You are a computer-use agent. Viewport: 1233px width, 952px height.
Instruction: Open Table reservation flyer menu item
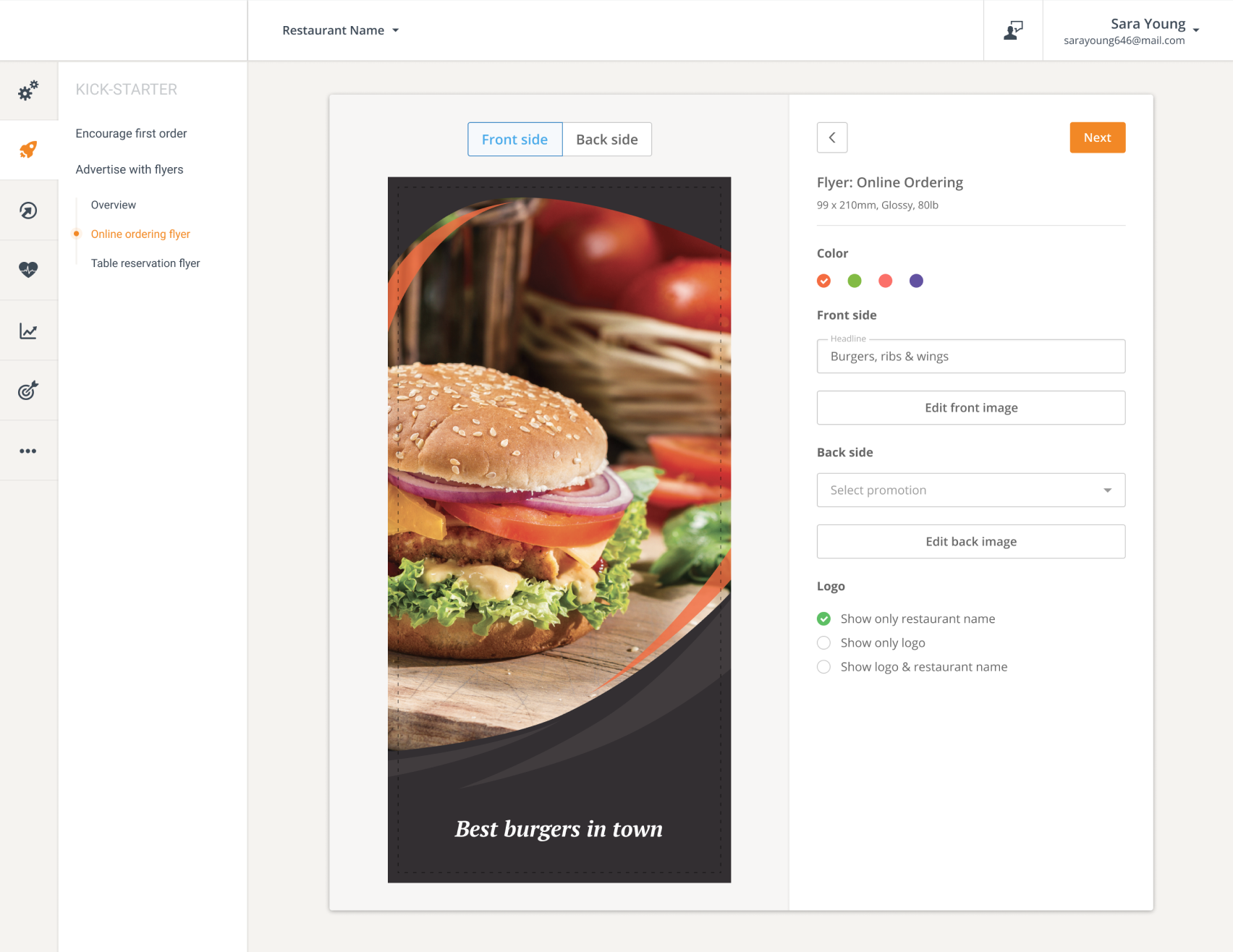point(145,263)
